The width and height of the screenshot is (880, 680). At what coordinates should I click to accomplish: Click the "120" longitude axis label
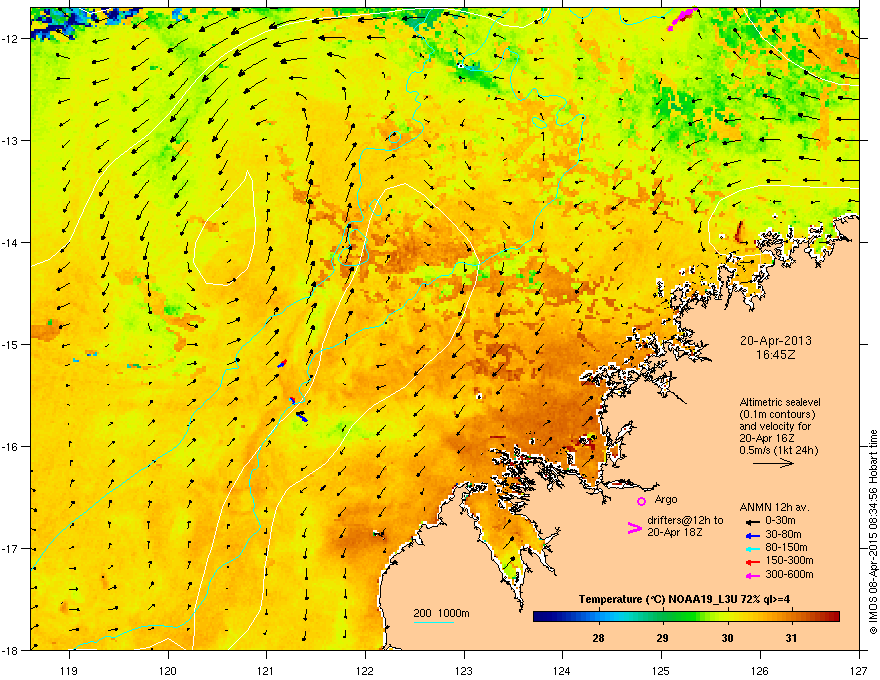[168, 670]
